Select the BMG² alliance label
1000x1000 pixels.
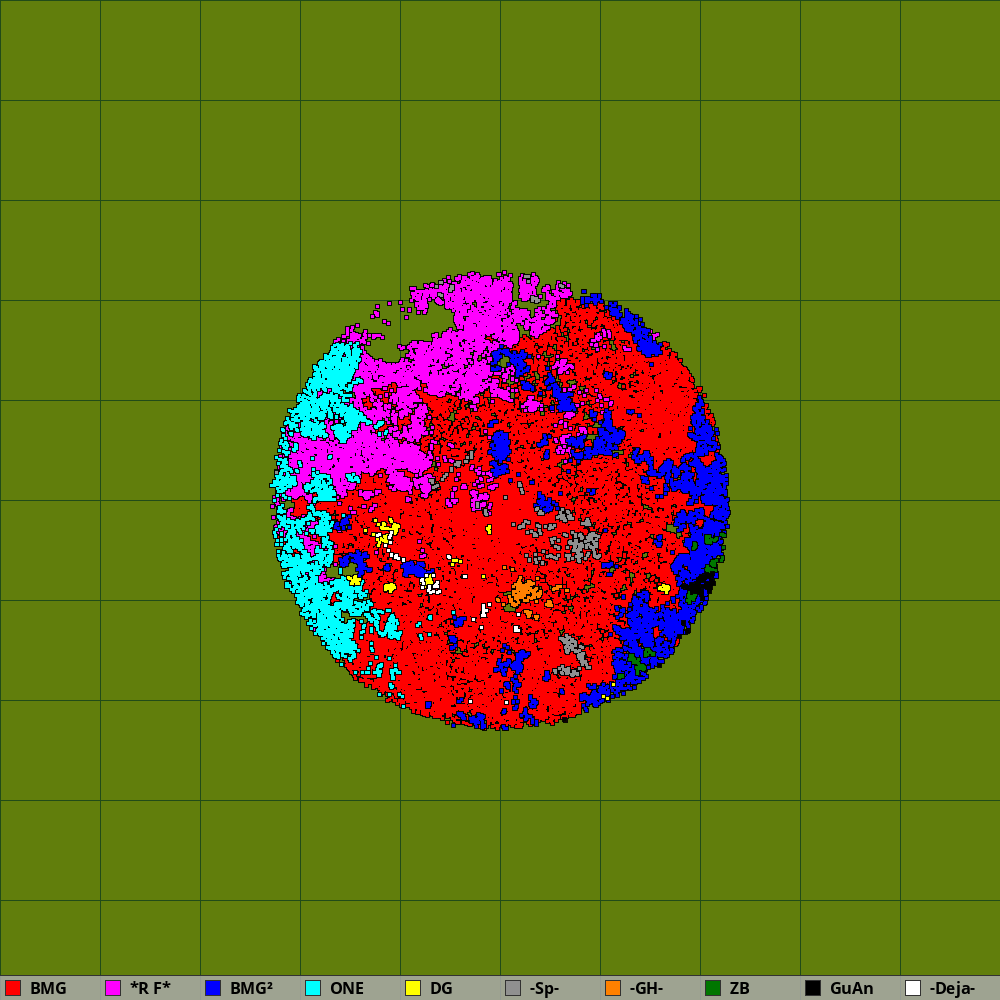click(x=251, y=988)
